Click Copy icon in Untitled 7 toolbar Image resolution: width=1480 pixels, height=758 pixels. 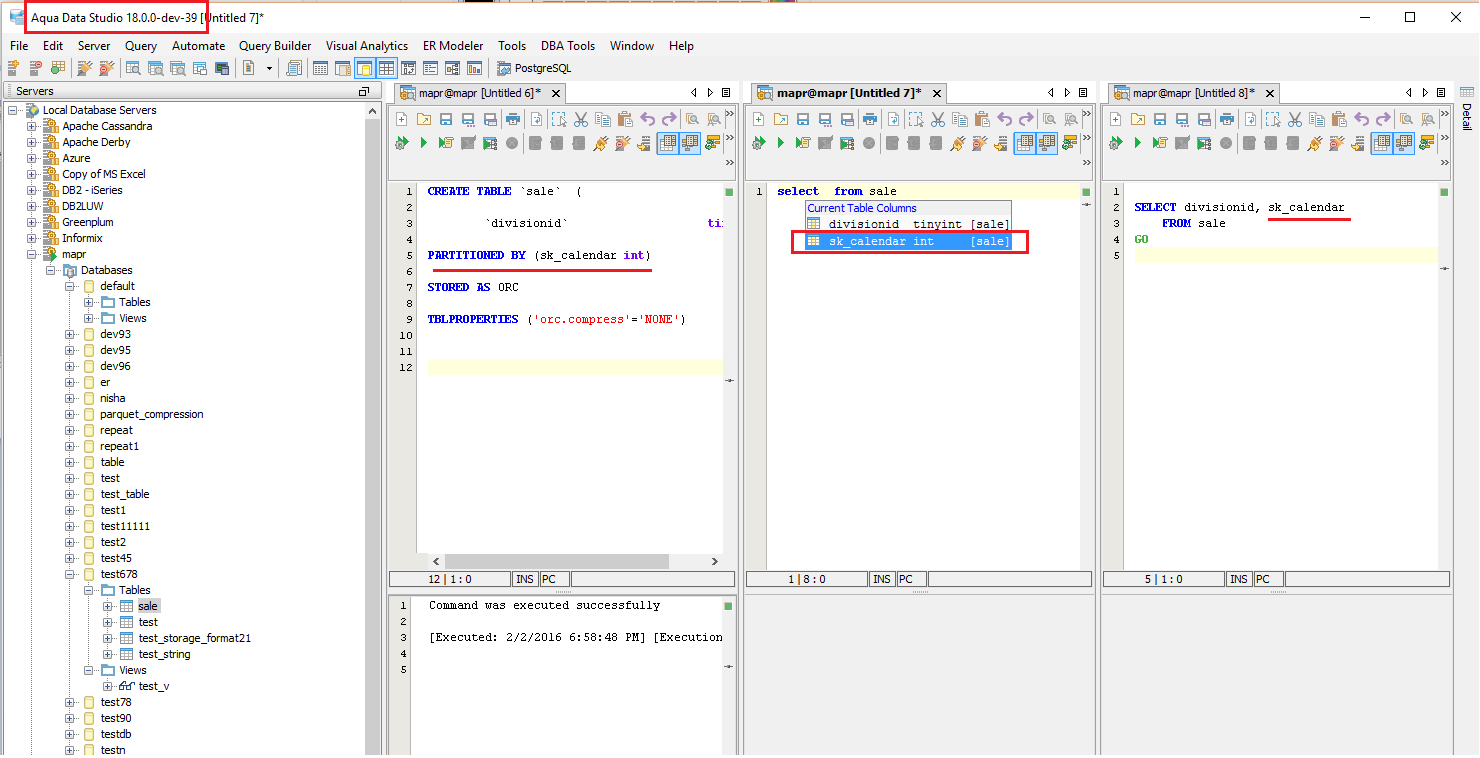(959, 119)
